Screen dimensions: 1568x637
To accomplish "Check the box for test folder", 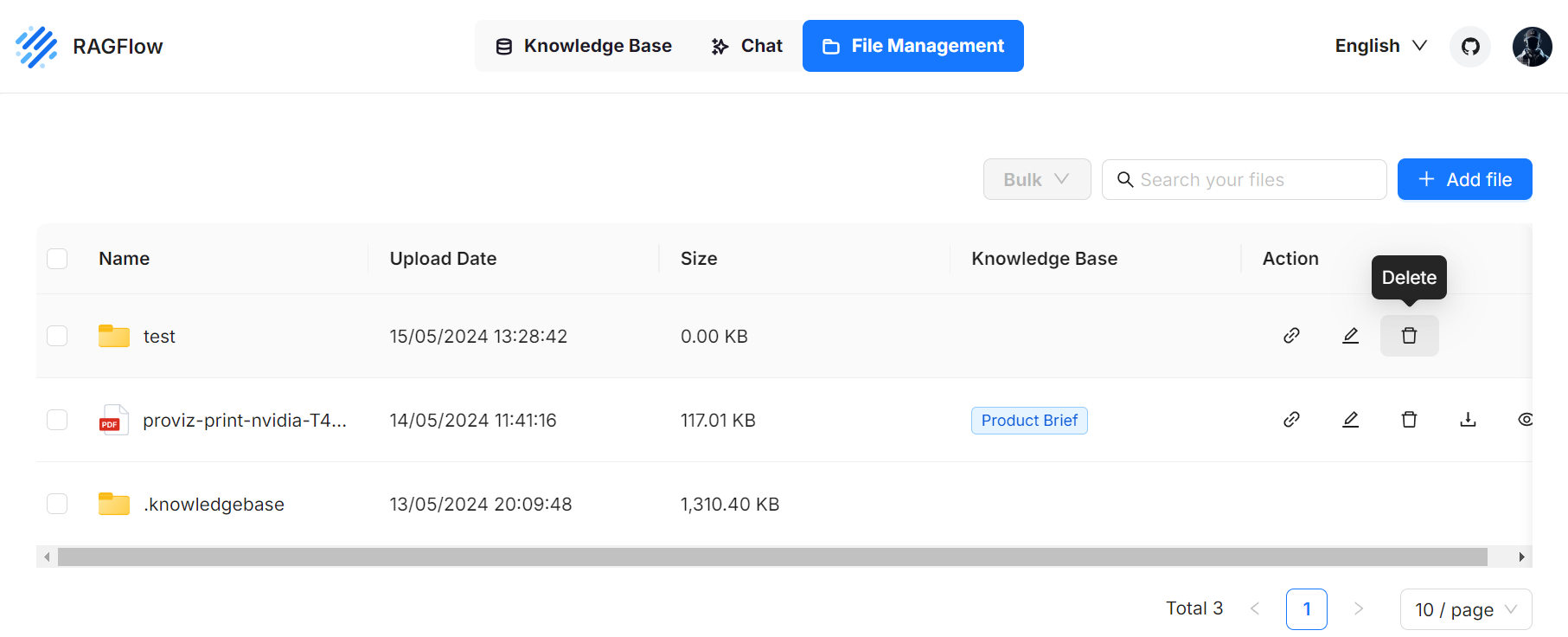I will coord(57,336).
